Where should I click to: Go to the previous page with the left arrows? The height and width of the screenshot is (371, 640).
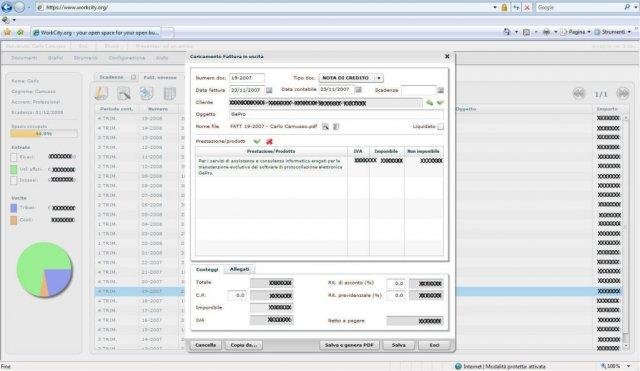pyautogui.click(x=579, y=94)
